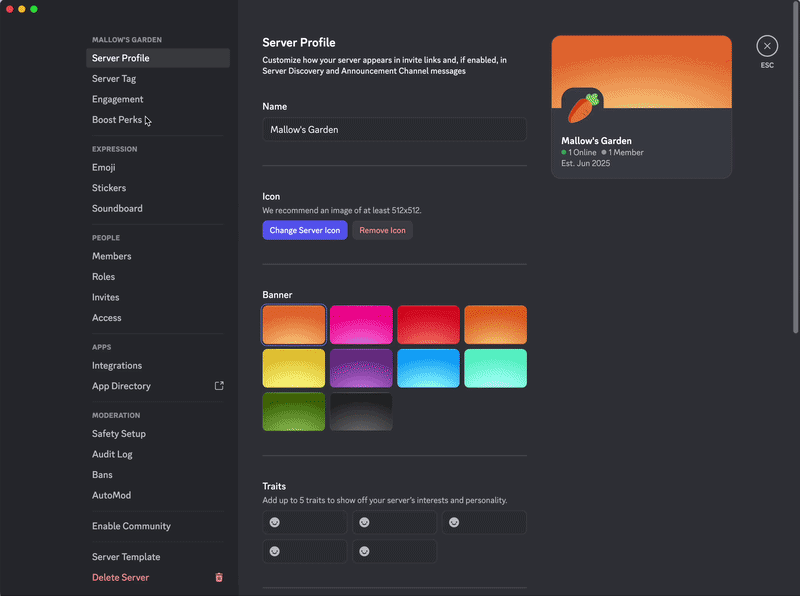
Task: Click the server Name input field
Action: pos(394,130)
